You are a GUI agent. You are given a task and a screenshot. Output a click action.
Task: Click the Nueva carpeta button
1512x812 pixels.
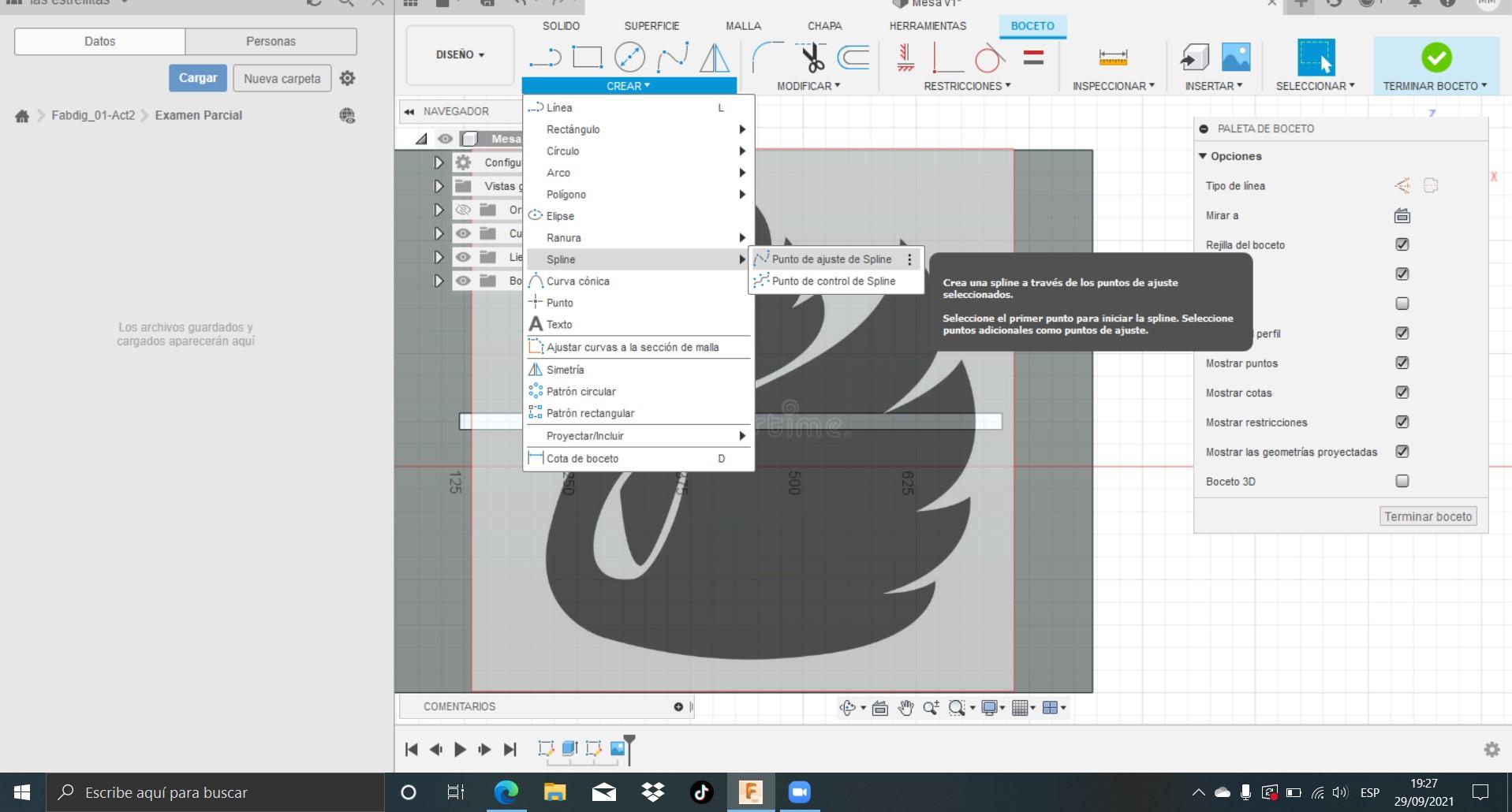[282, 78]
